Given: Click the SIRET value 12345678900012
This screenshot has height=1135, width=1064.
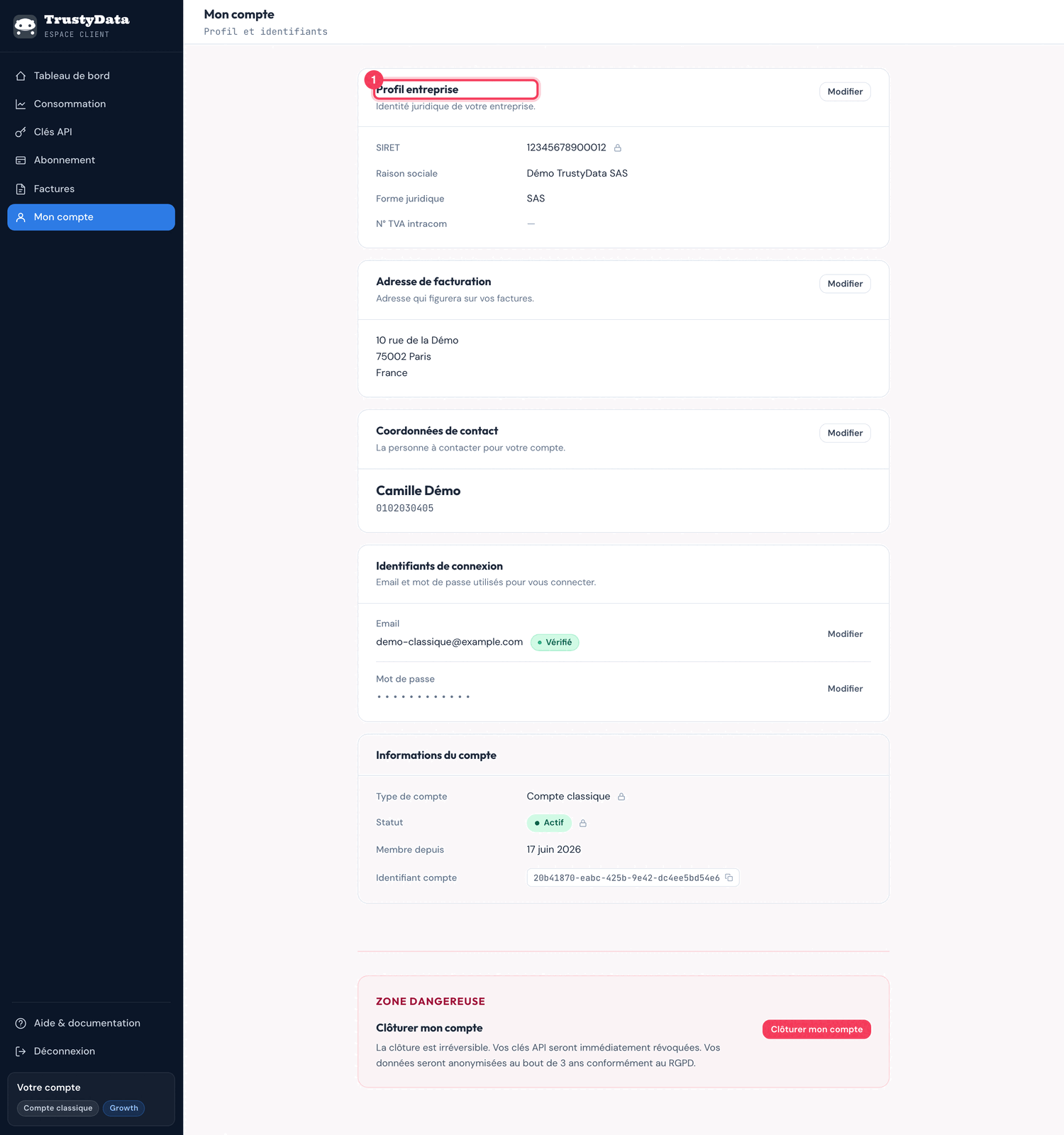Looking at the screenshot, I should [x=566, y=148].
